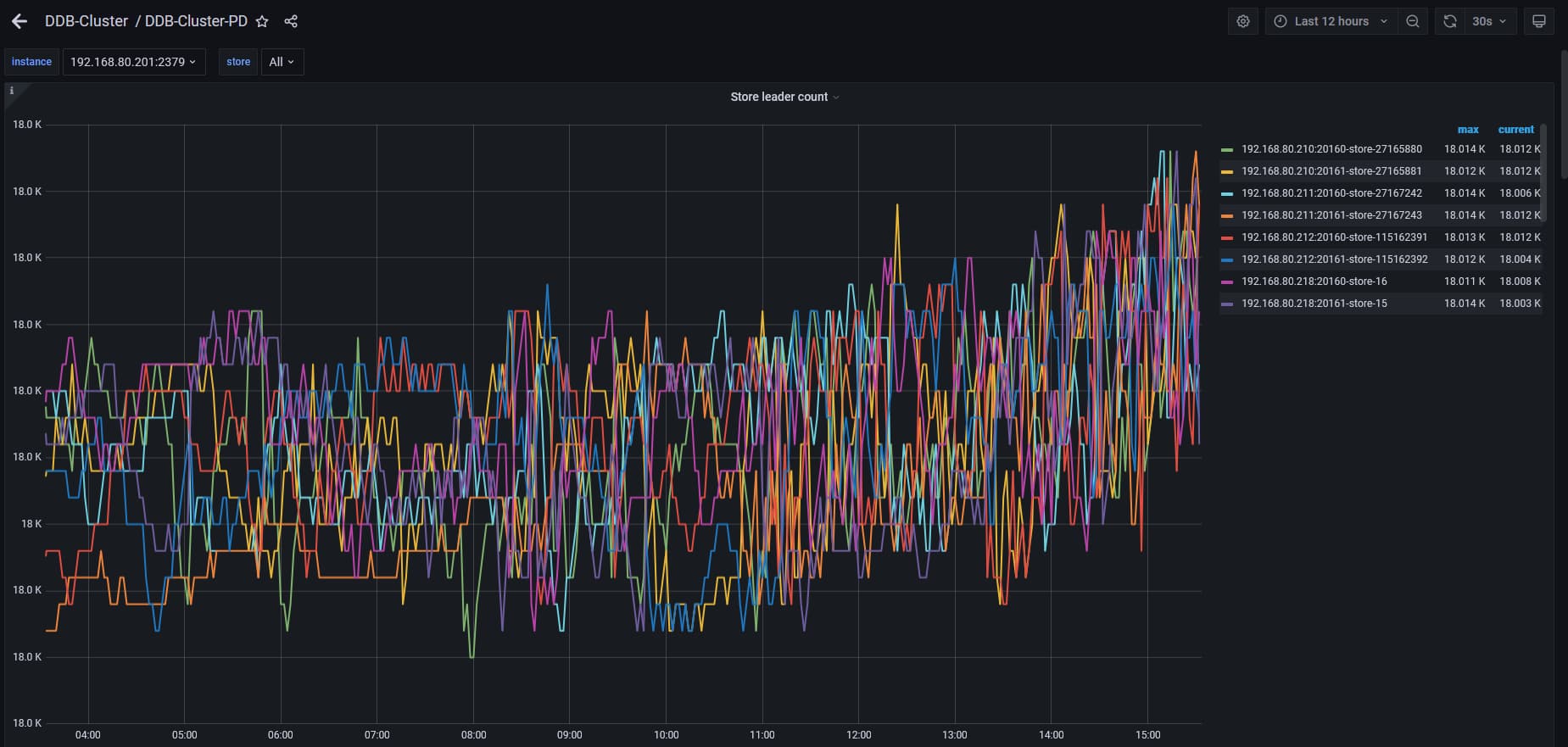Click current value 18.004 K of store-115162392
Image resolution: width=1568 pixels, height=747 pixels.
[x=1520, y=259]
